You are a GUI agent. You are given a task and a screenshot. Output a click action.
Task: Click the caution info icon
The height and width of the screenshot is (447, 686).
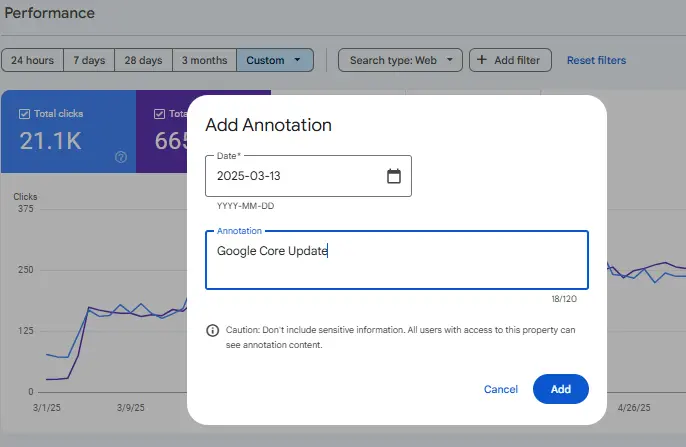tap(212, 330)
